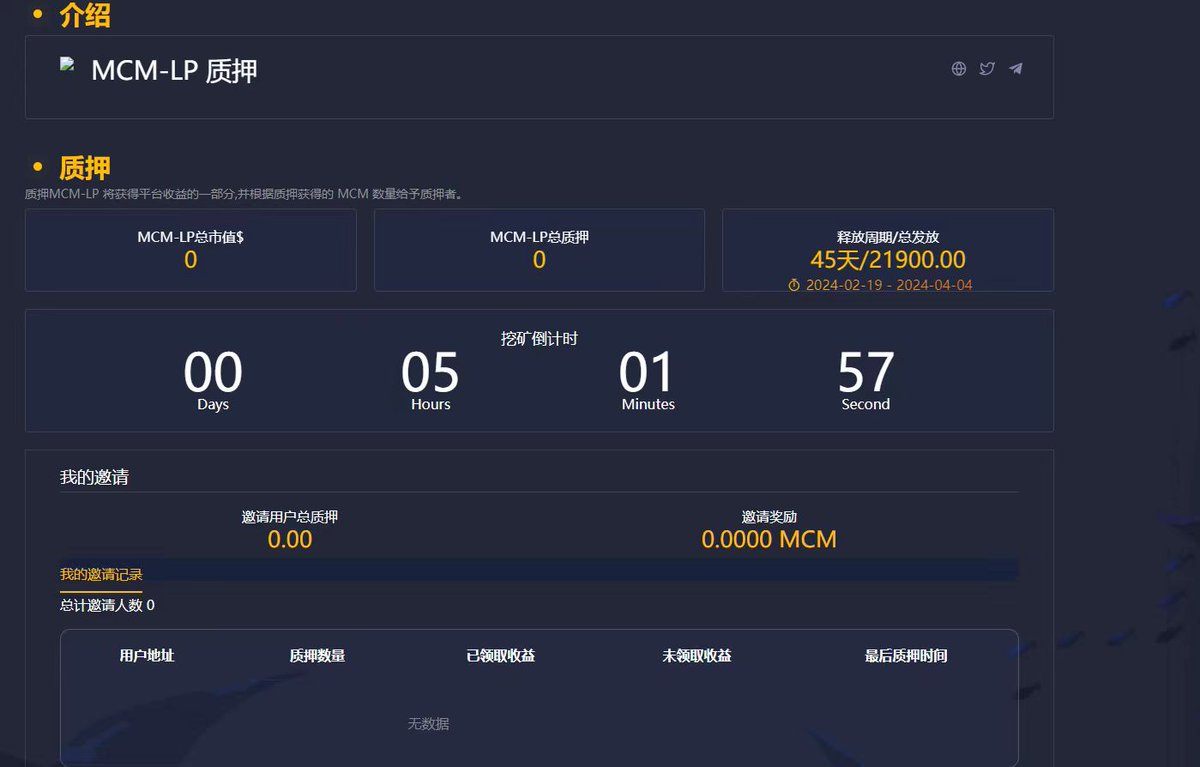The width and height of the screenshot is (1200, 767).
Task: Click the MCM-LP总市值$ label
Action: pyautogui.click(x=191, y=237)
